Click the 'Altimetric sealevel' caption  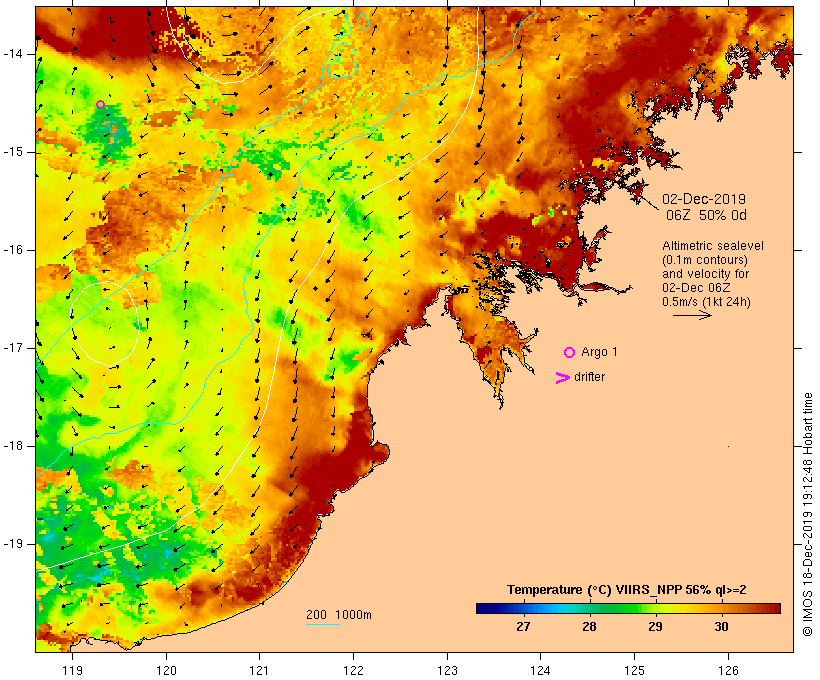713,246
